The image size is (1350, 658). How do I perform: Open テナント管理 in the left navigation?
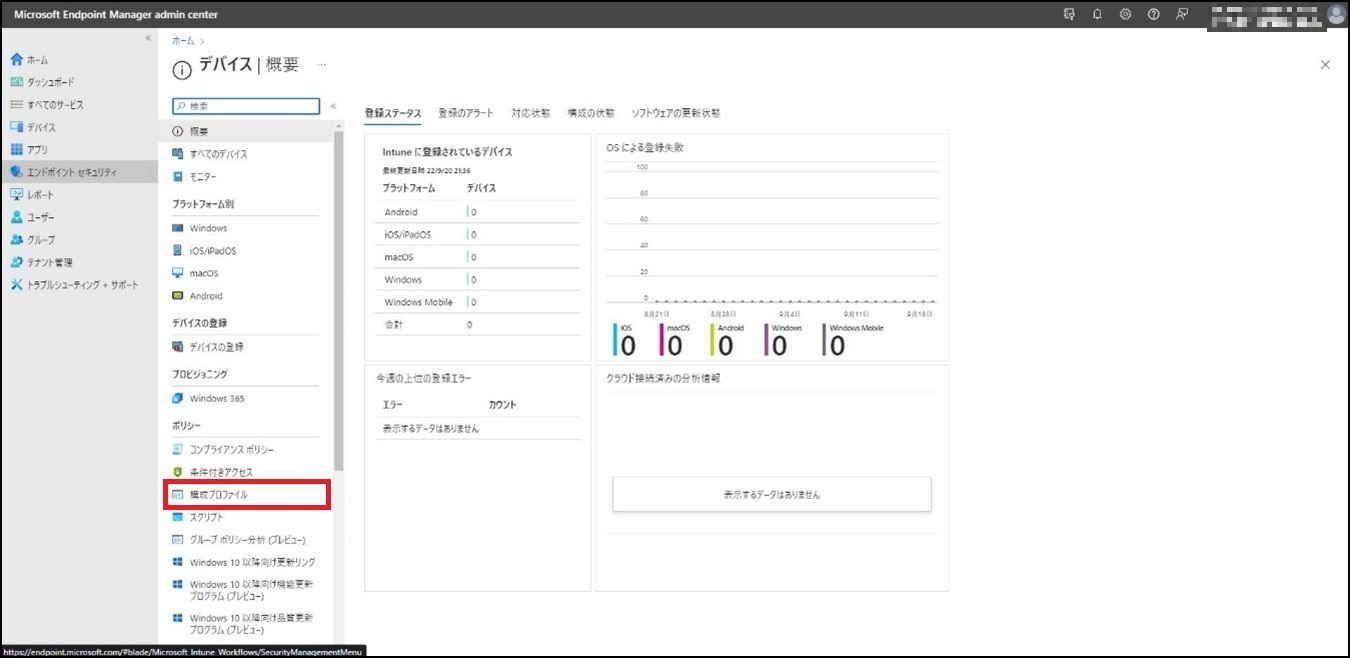pyautogui.click(x=78, y=262)
